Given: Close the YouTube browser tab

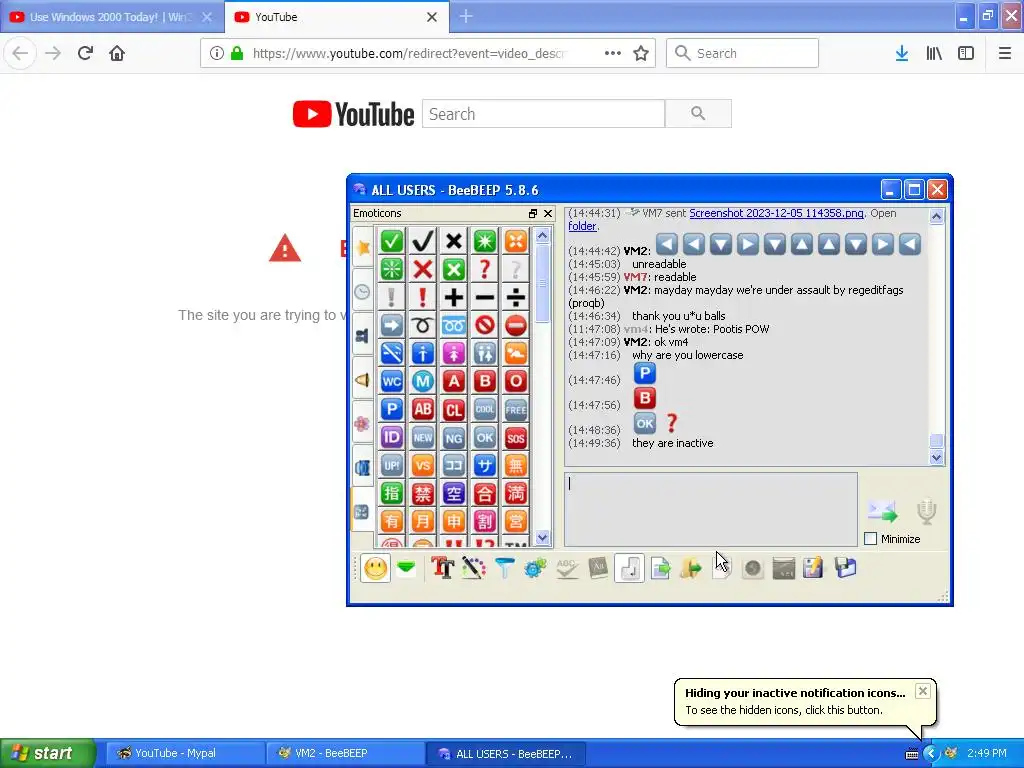Looking at the screenshot, I should click(432, 17).
